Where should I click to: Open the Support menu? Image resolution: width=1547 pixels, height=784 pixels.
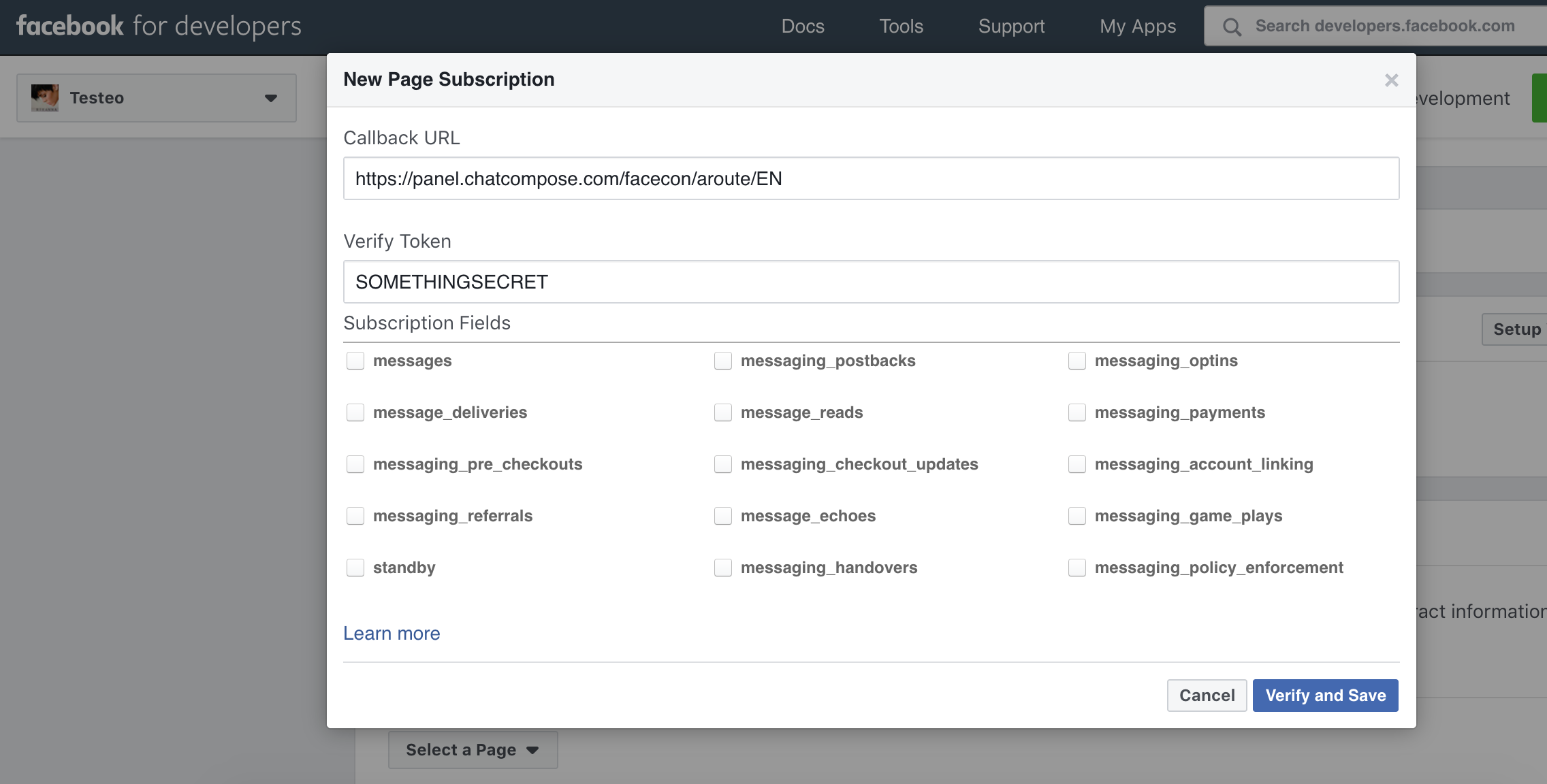click(x=1011, y=27)
